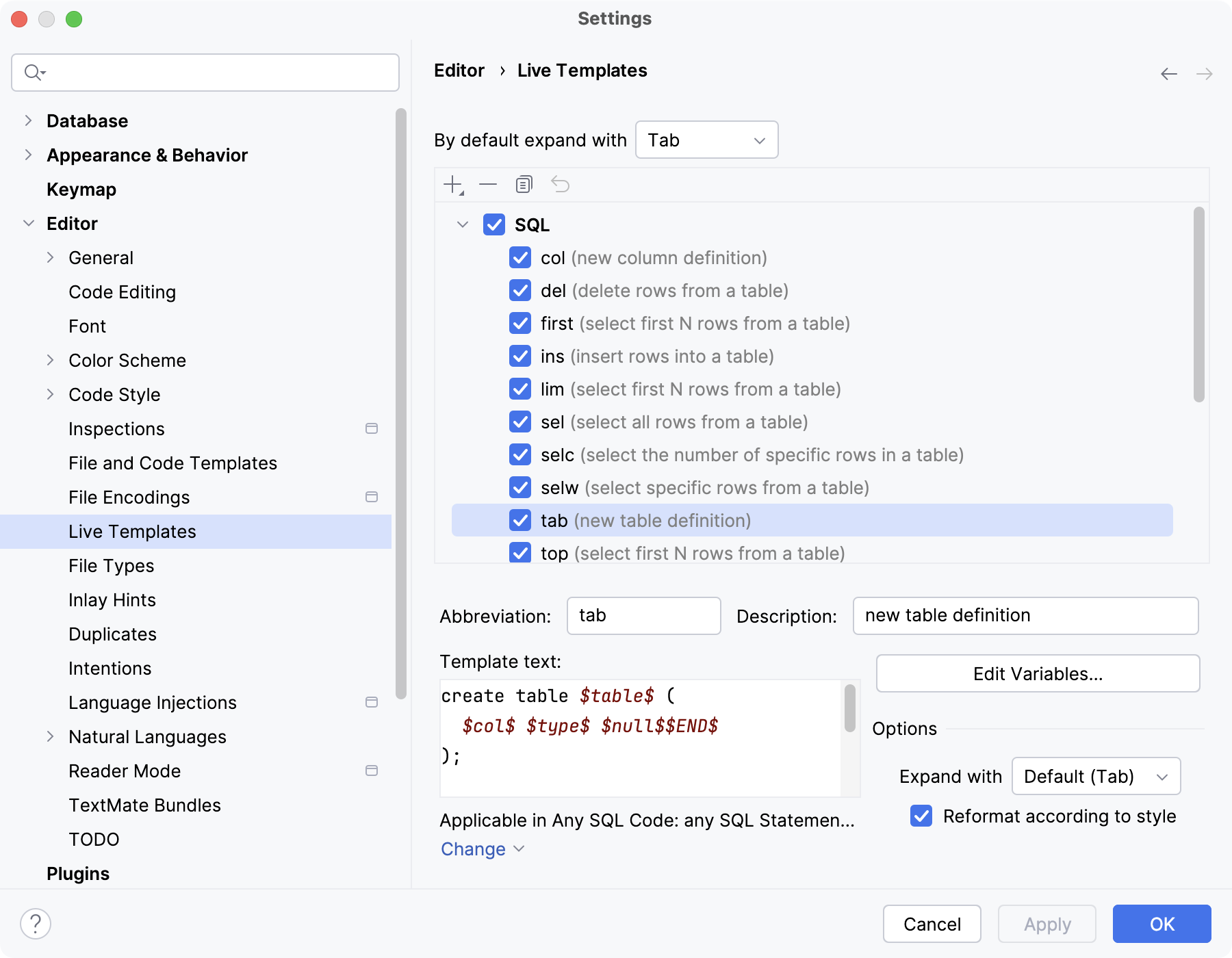
Task: Click the Add template plus icon
Action: click(x=453, y=185)
